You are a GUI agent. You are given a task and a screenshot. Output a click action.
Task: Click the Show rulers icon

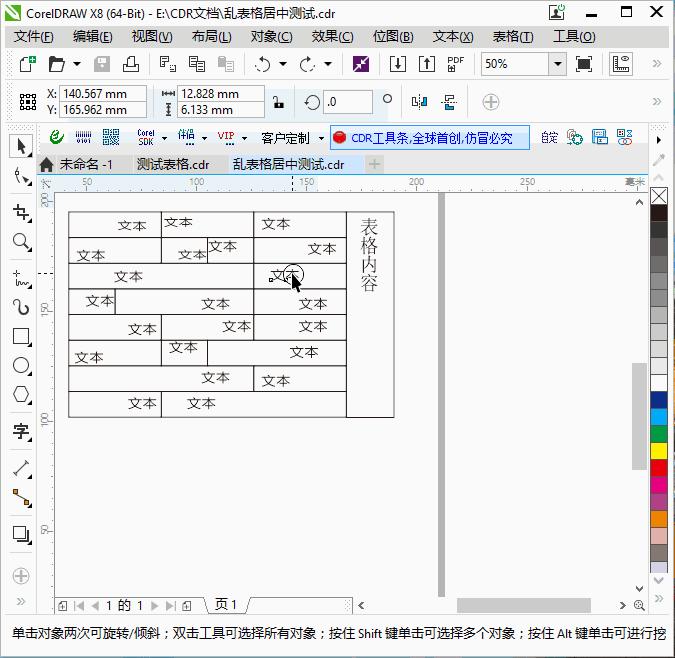[x=620, y=64]
